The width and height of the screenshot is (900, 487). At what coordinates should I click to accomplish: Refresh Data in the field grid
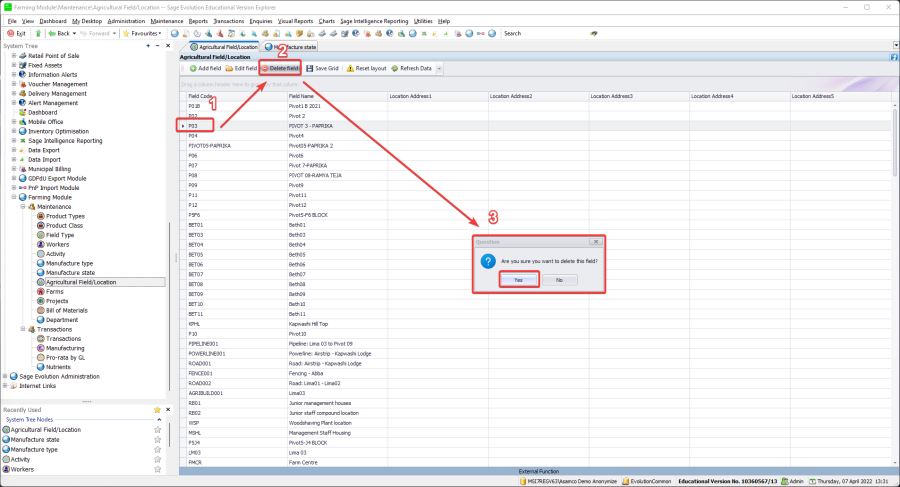pos(411,68)
